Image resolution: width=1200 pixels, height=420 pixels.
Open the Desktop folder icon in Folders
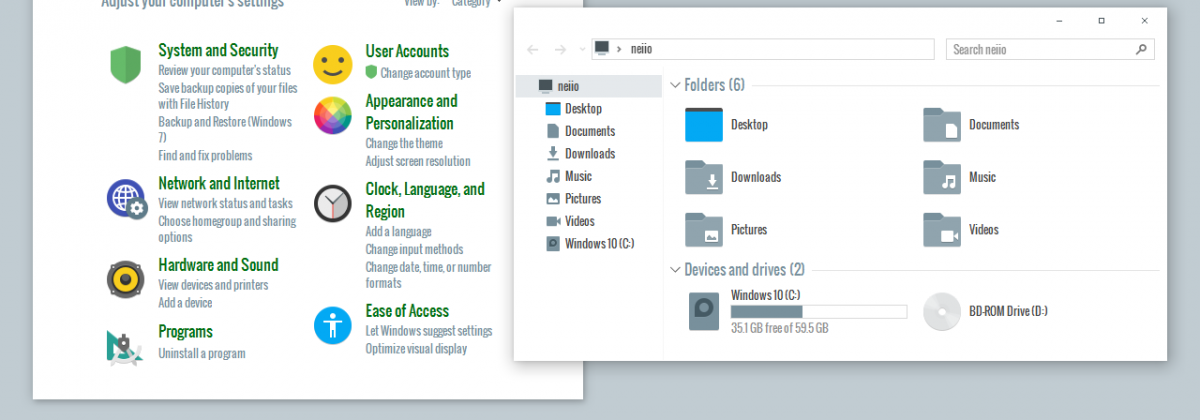704,124
